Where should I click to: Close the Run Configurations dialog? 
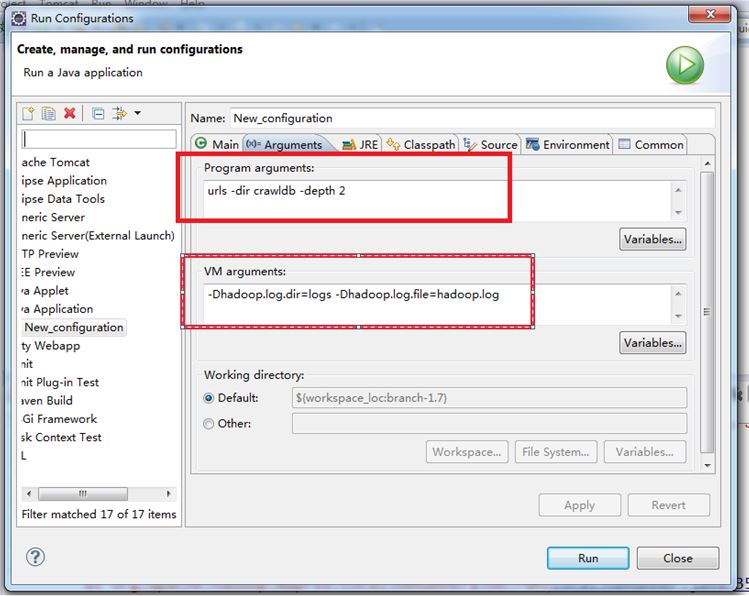tap(678, 558)
